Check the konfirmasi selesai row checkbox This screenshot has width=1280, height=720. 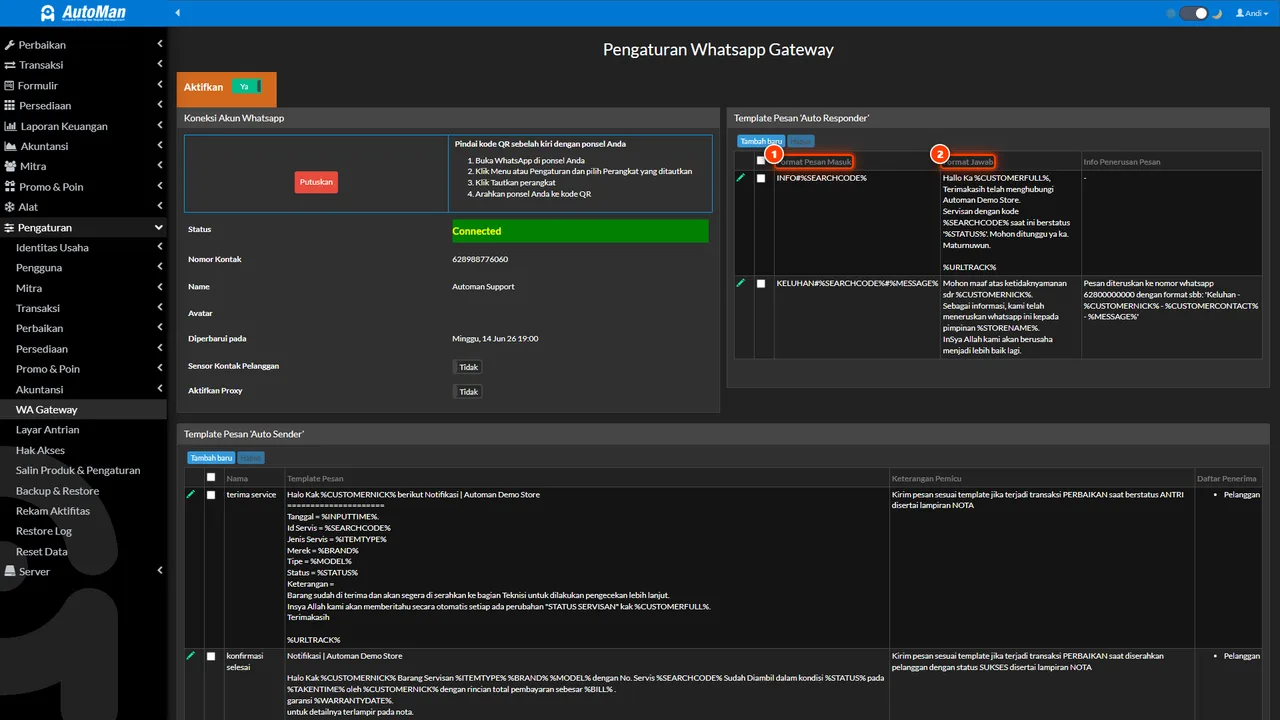coord(211,657)
